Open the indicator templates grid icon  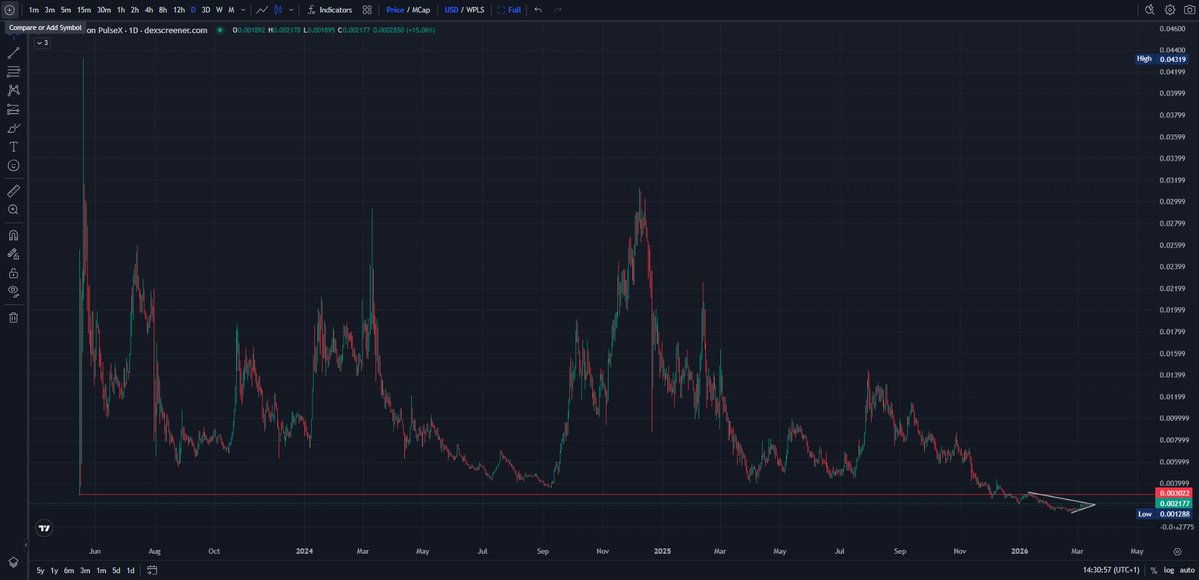pos(367,10)
